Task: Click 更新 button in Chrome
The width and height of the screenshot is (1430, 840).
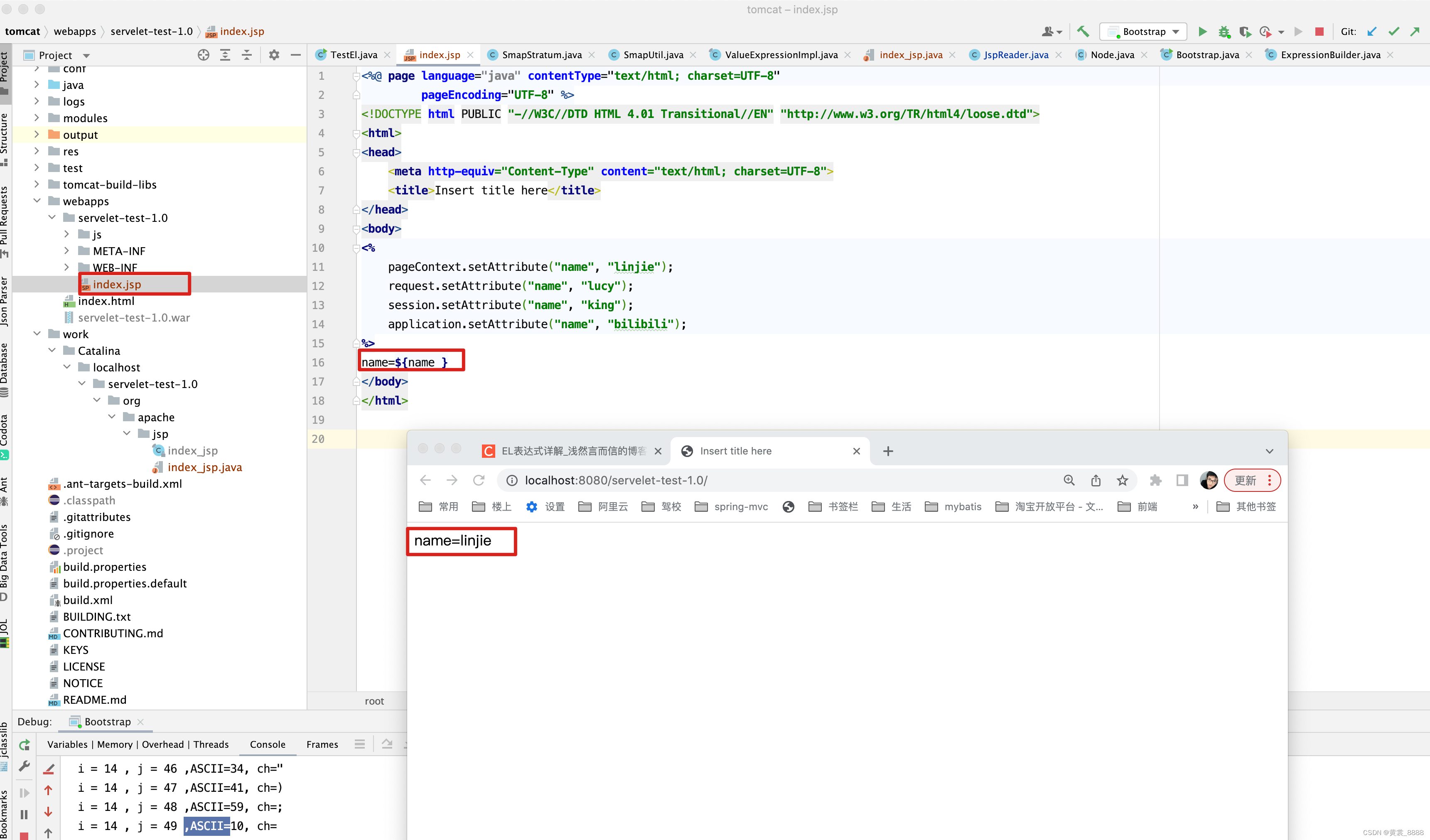Action: (x=1251, y=480)
